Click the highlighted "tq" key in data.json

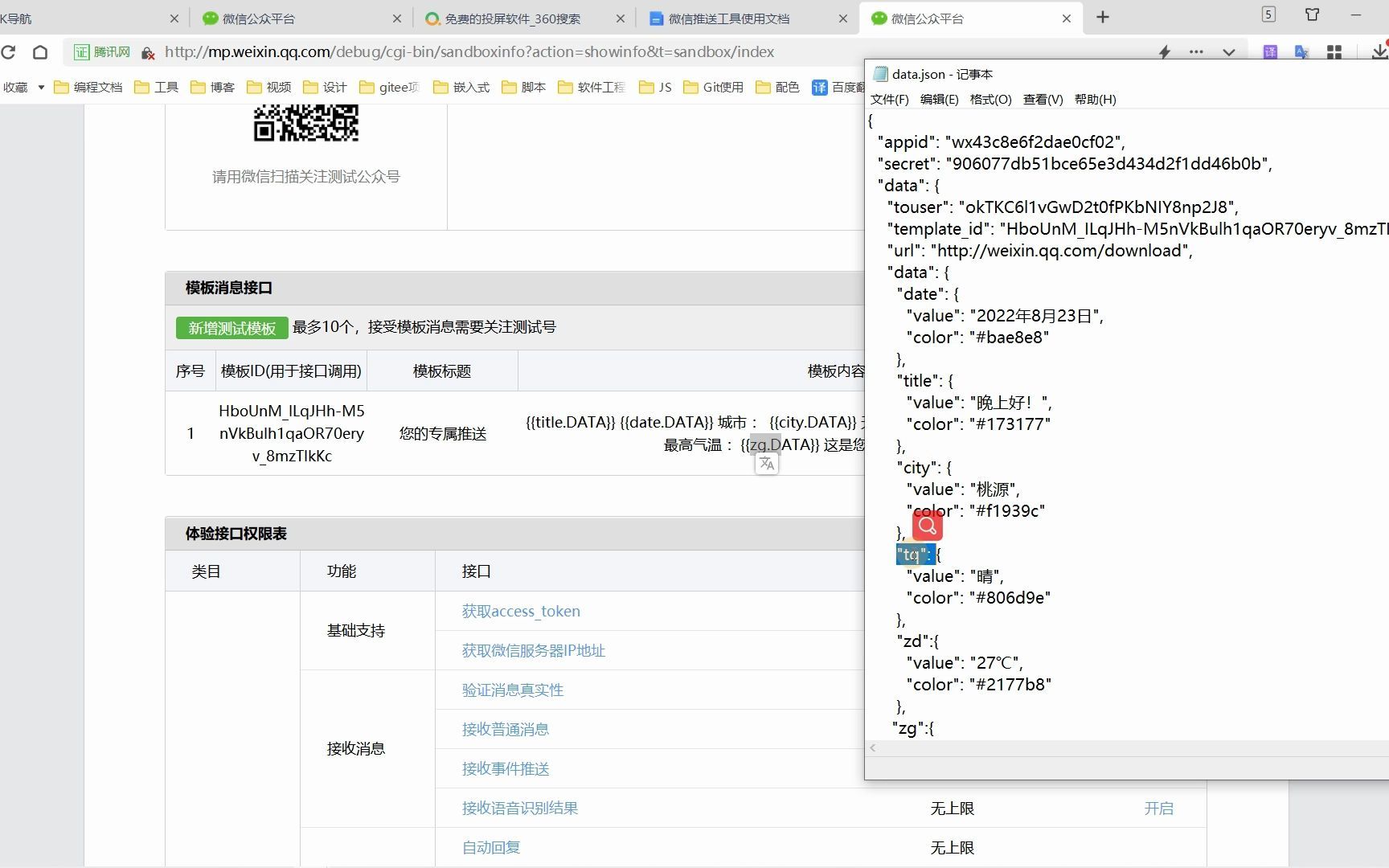click(x=915, y=555)
